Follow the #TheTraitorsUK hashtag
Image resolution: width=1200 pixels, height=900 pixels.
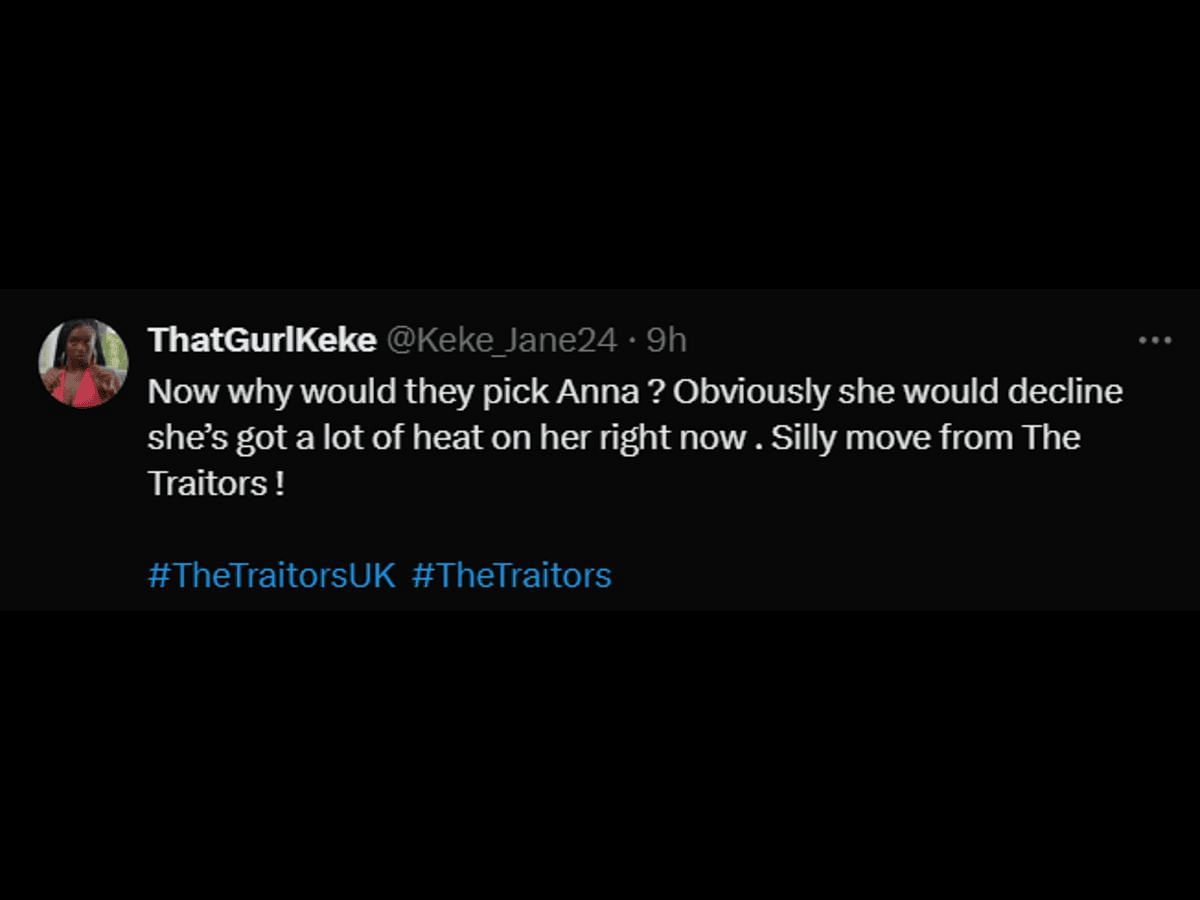coord(272,576)
